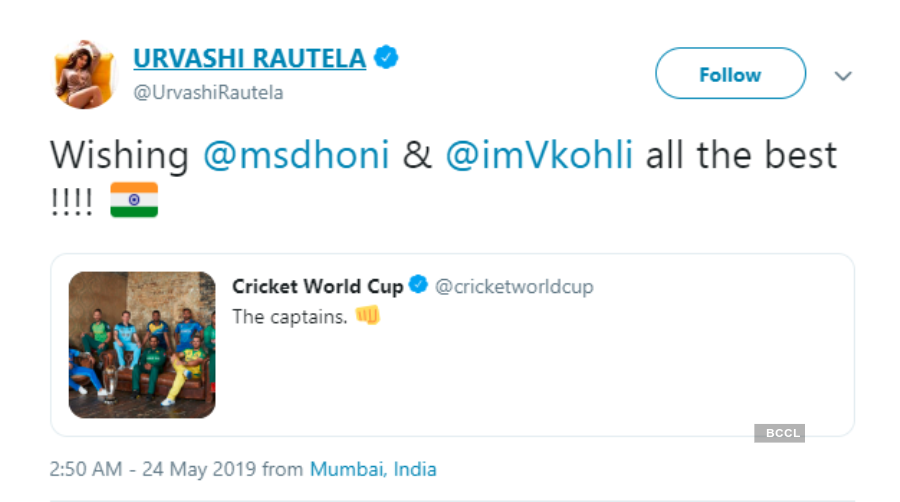Viewport: 900px width, 502px height.
Task: Click the BCCL watermark label
Action: (x=780, y=433)
